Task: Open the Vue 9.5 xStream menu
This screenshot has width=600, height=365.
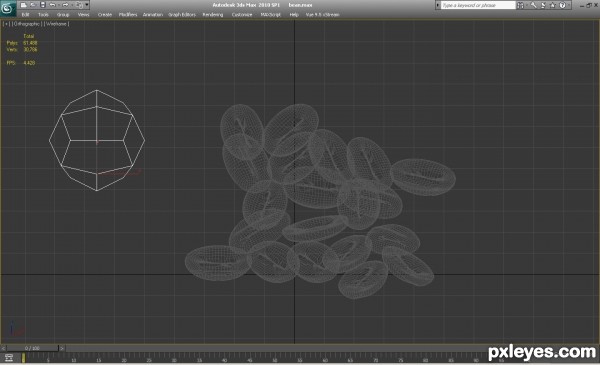Action: [322, 15]
